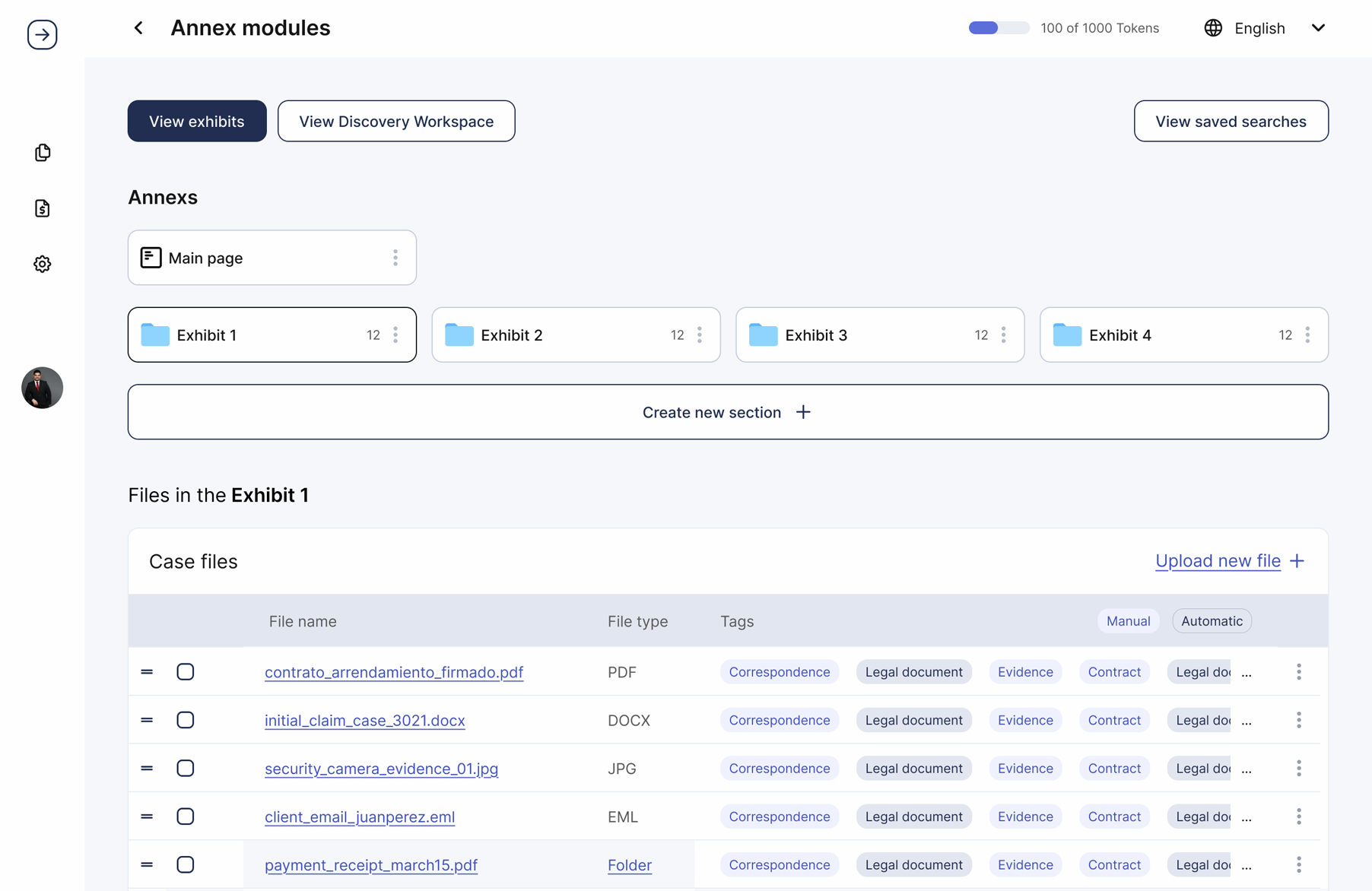Open the three-dot menu for Main page
Viewport: 1372px width, 891px height.
pos(395,258)
